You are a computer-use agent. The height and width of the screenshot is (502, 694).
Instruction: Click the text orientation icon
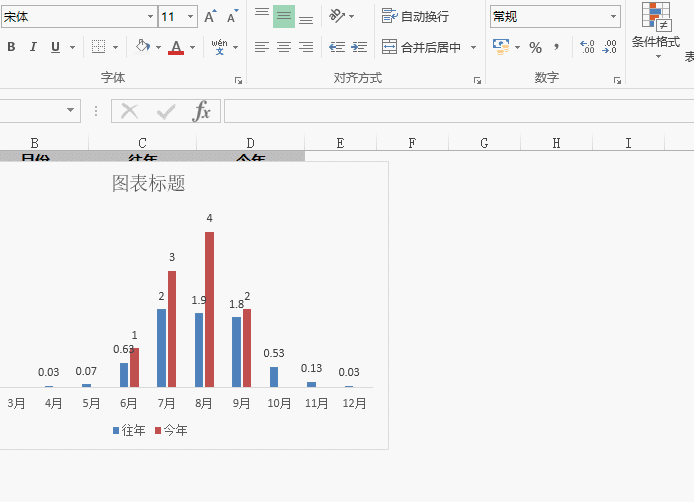coord(338,16)
